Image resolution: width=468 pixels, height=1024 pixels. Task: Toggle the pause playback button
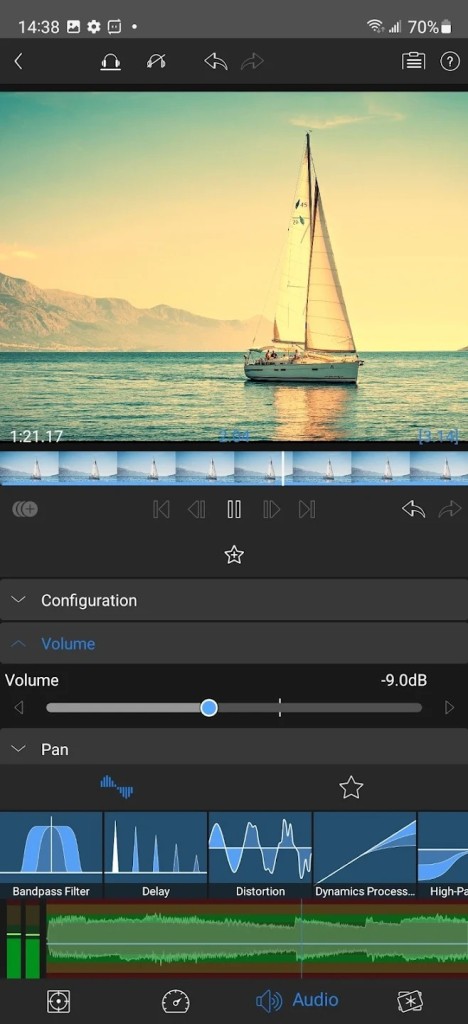click(234, 509)
